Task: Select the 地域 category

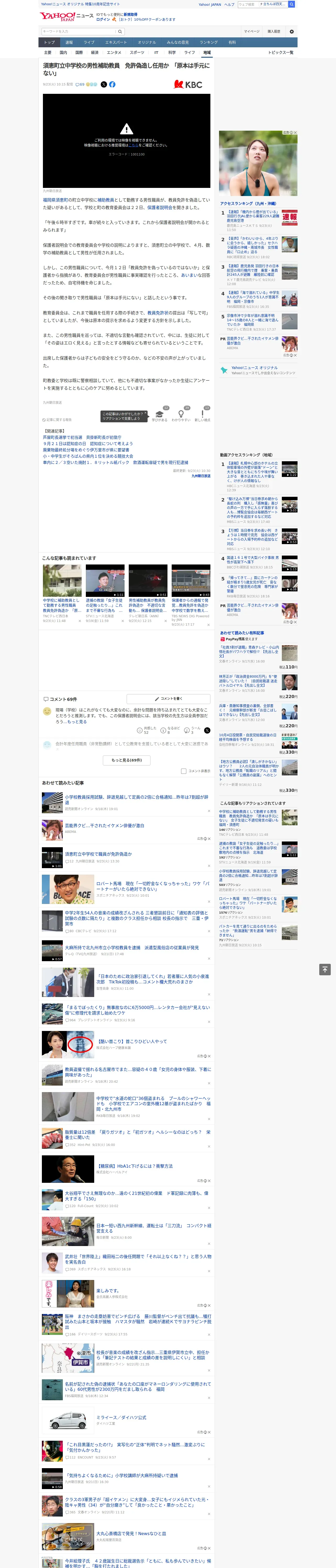Action: [x=207, y=52]
